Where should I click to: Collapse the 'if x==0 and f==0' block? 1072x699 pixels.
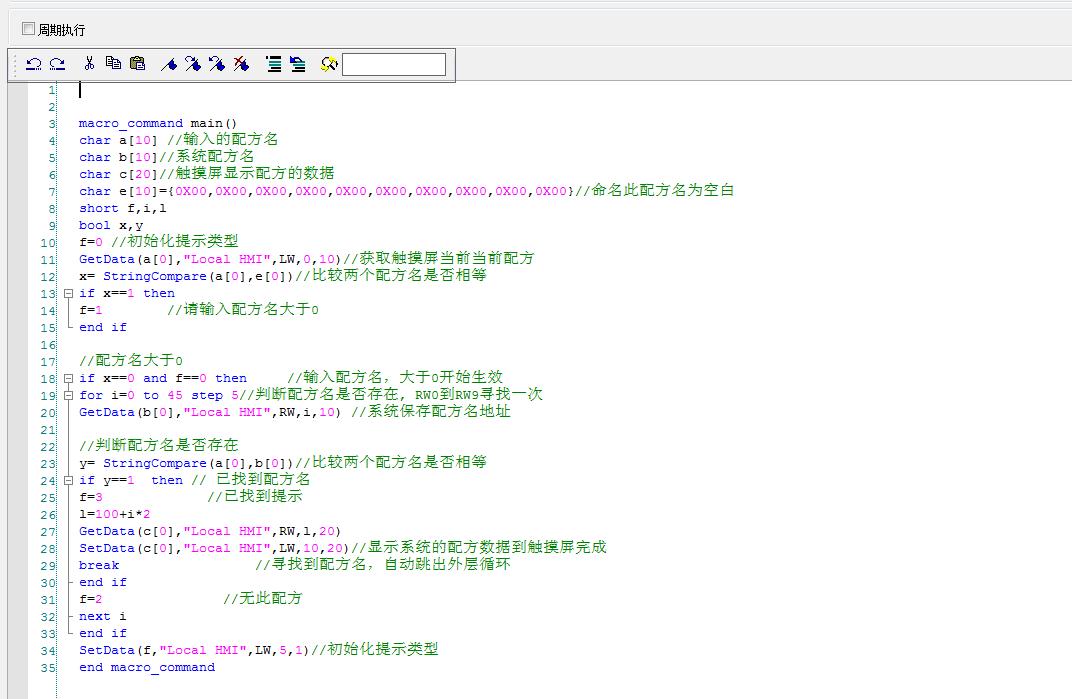(x=68, y=378)
